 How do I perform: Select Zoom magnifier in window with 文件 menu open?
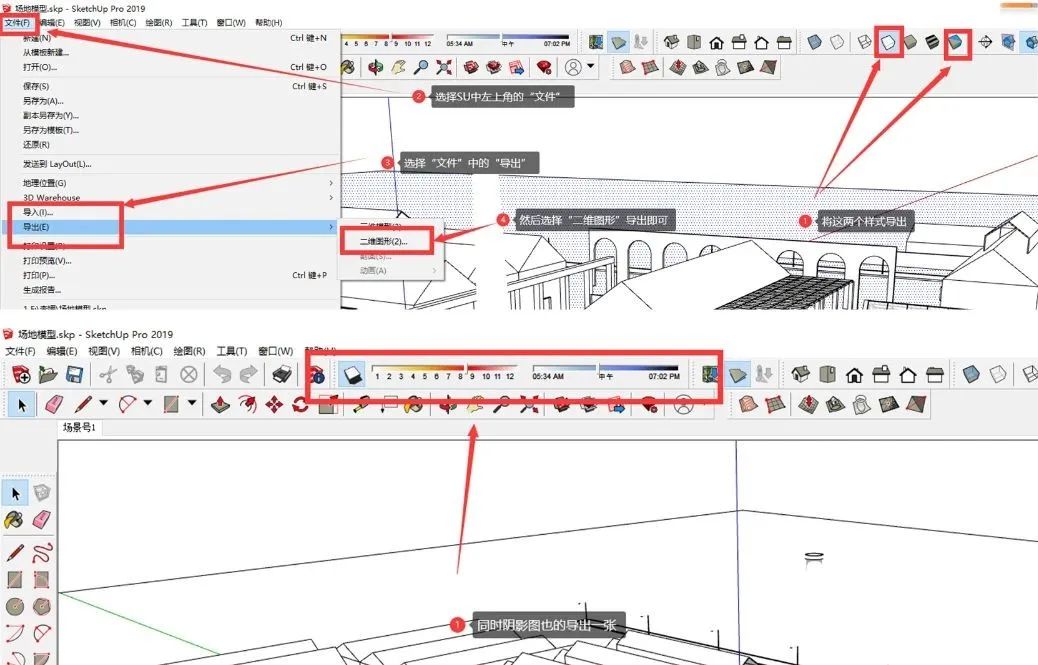pyautogui.click(x=421, y=67)
